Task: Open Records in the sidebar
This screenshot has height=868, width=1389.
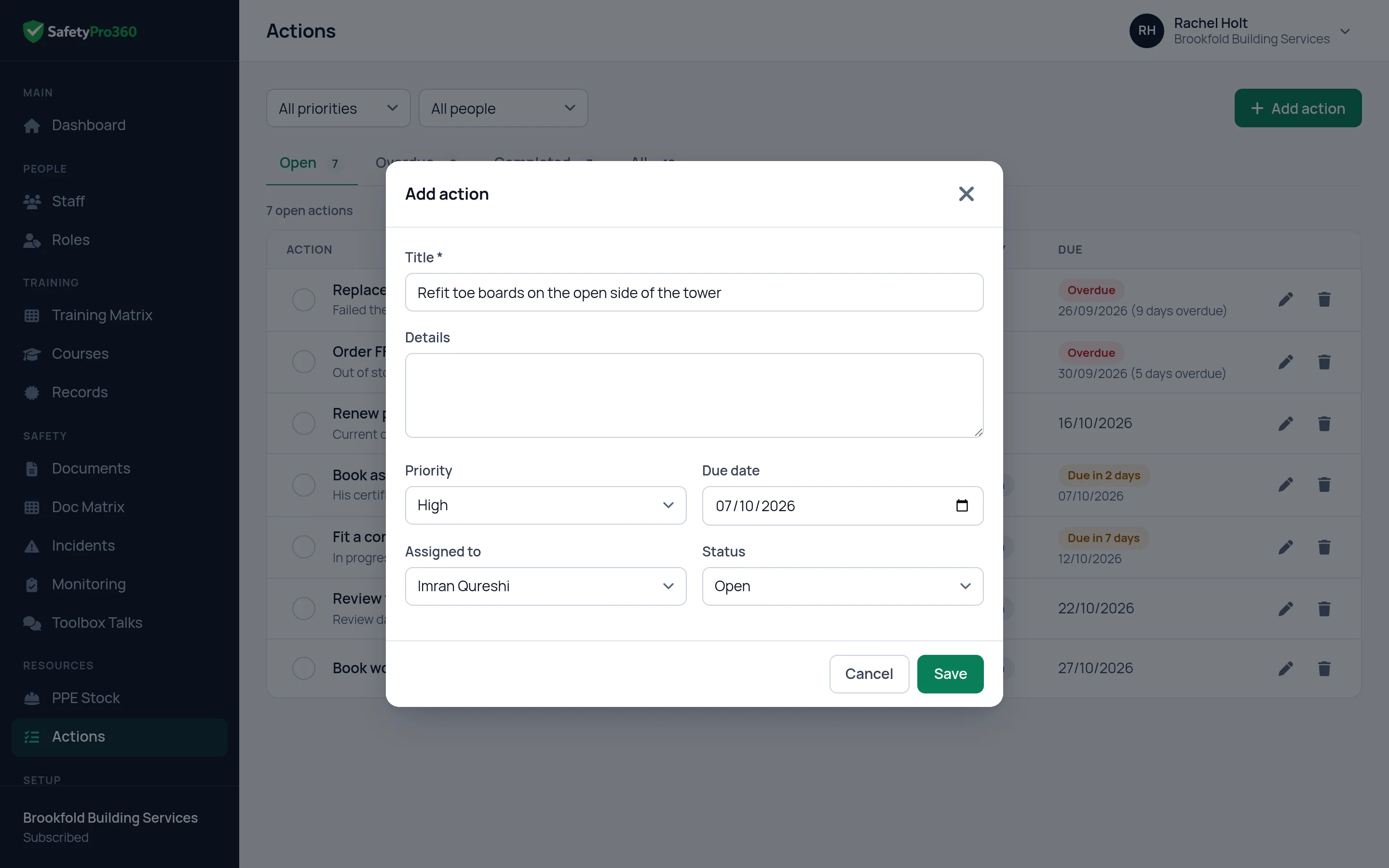Action: pos(120,392)
